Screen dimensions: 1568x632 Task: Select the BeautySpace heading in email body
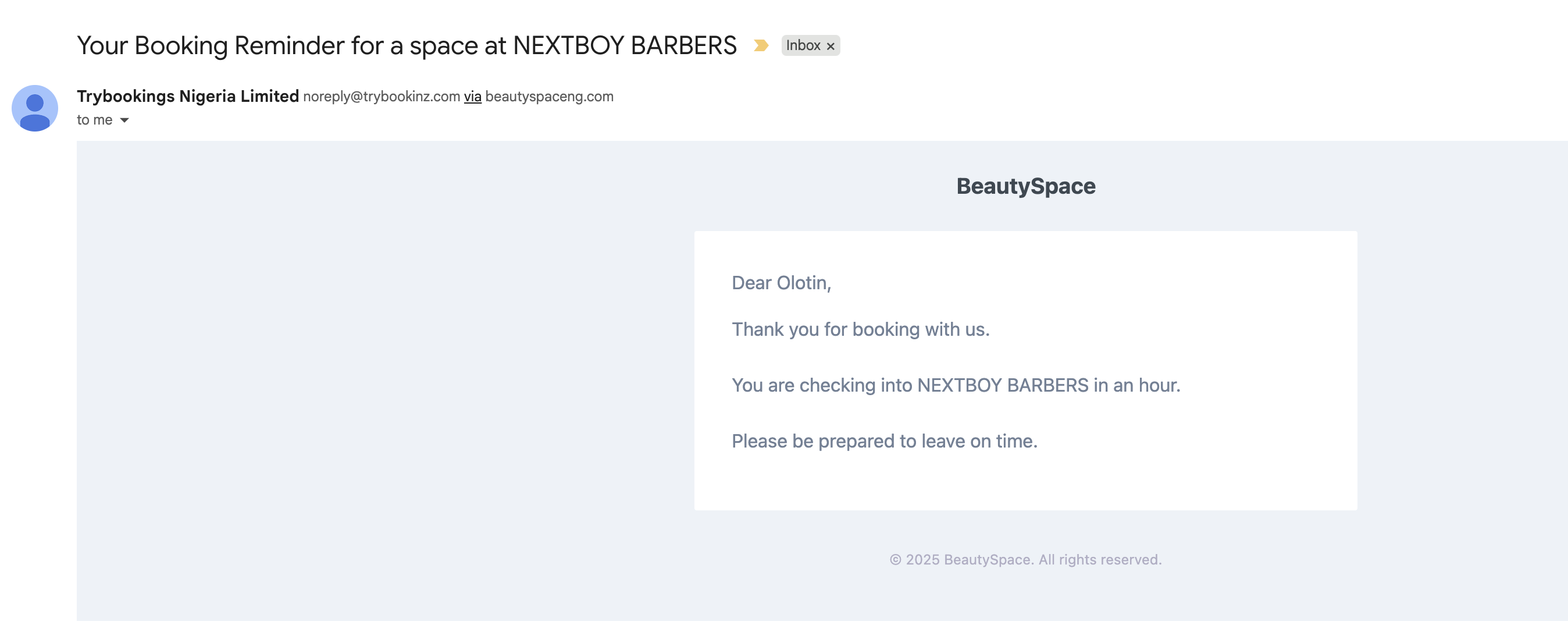click(x=1025, y=186)
